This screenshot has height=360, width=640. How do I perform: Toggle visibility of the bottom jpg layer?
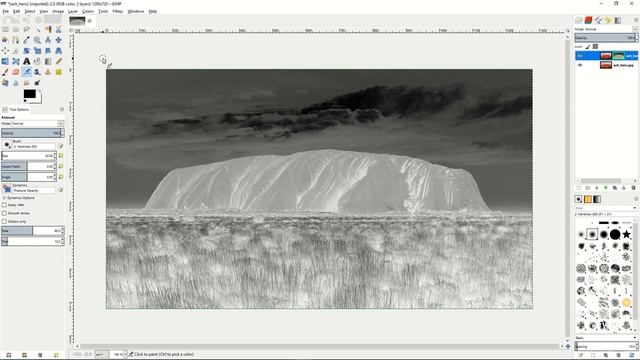coord(580,65)
